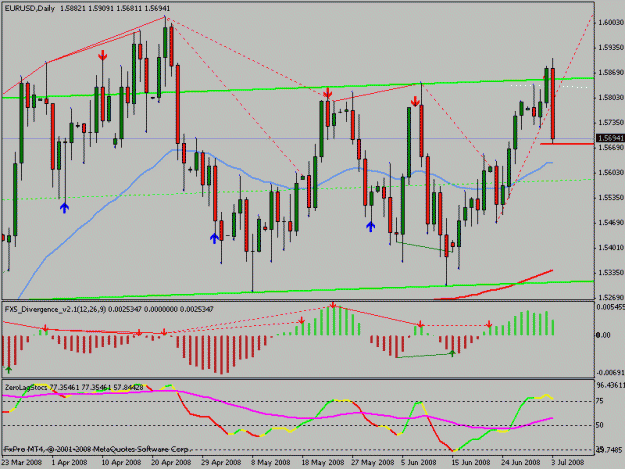The width and height of the screenshot is (625, 469).
Task: Click the 75 level on the stochastic scale
Action: [600, 401]
